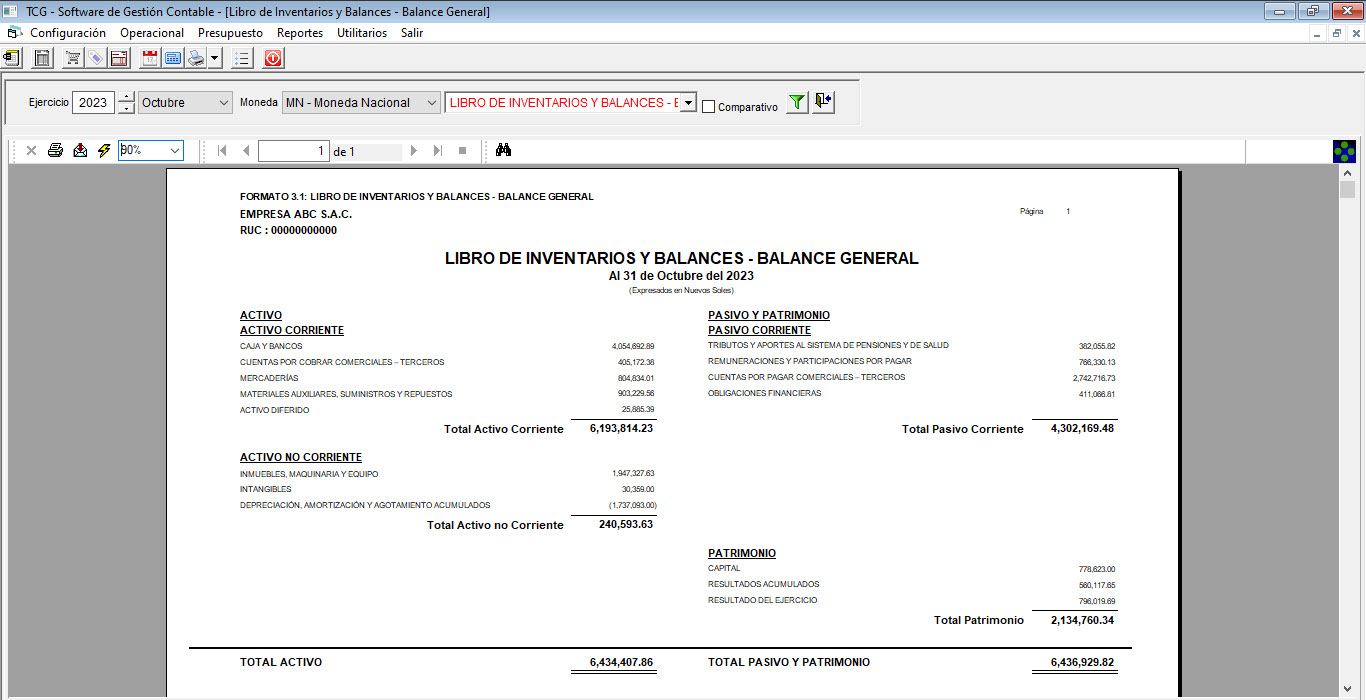Open the Utilitarios menu
Screen dimensions: 1366x700
click(362, 33)
